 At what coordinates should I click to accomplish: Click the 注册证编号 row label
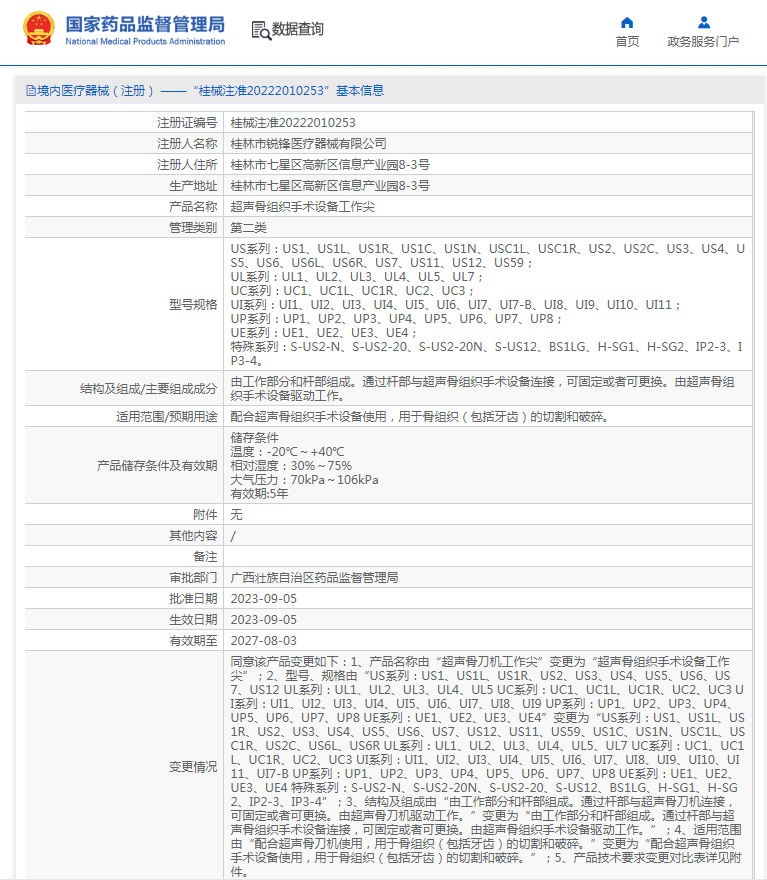[x=187, y=123]
